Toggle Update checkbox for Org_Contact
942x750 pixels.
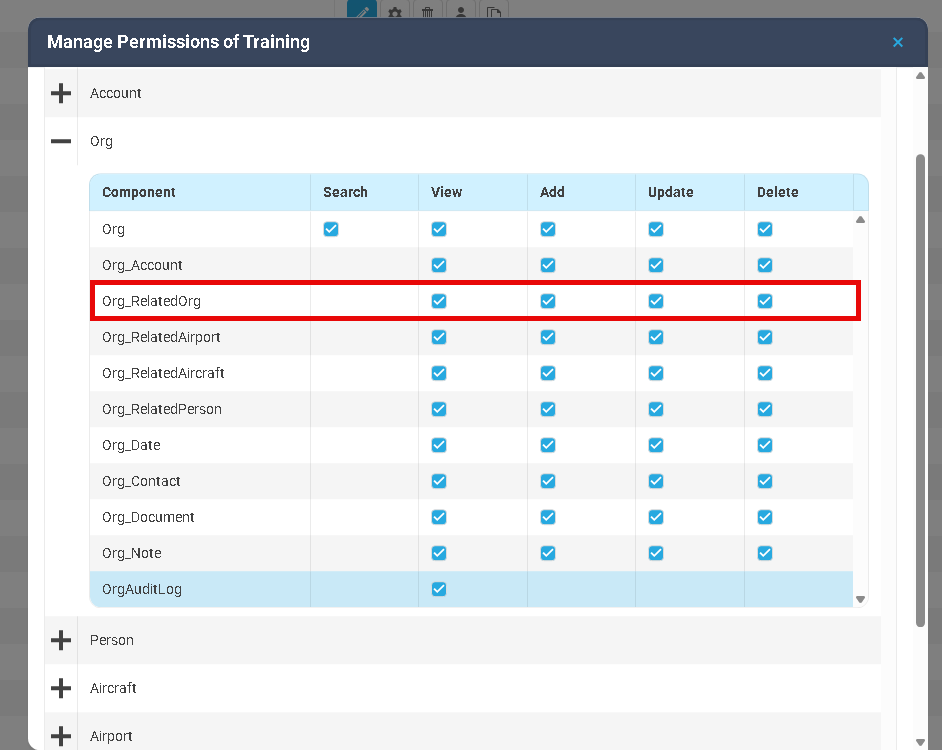tap(656, 481)
